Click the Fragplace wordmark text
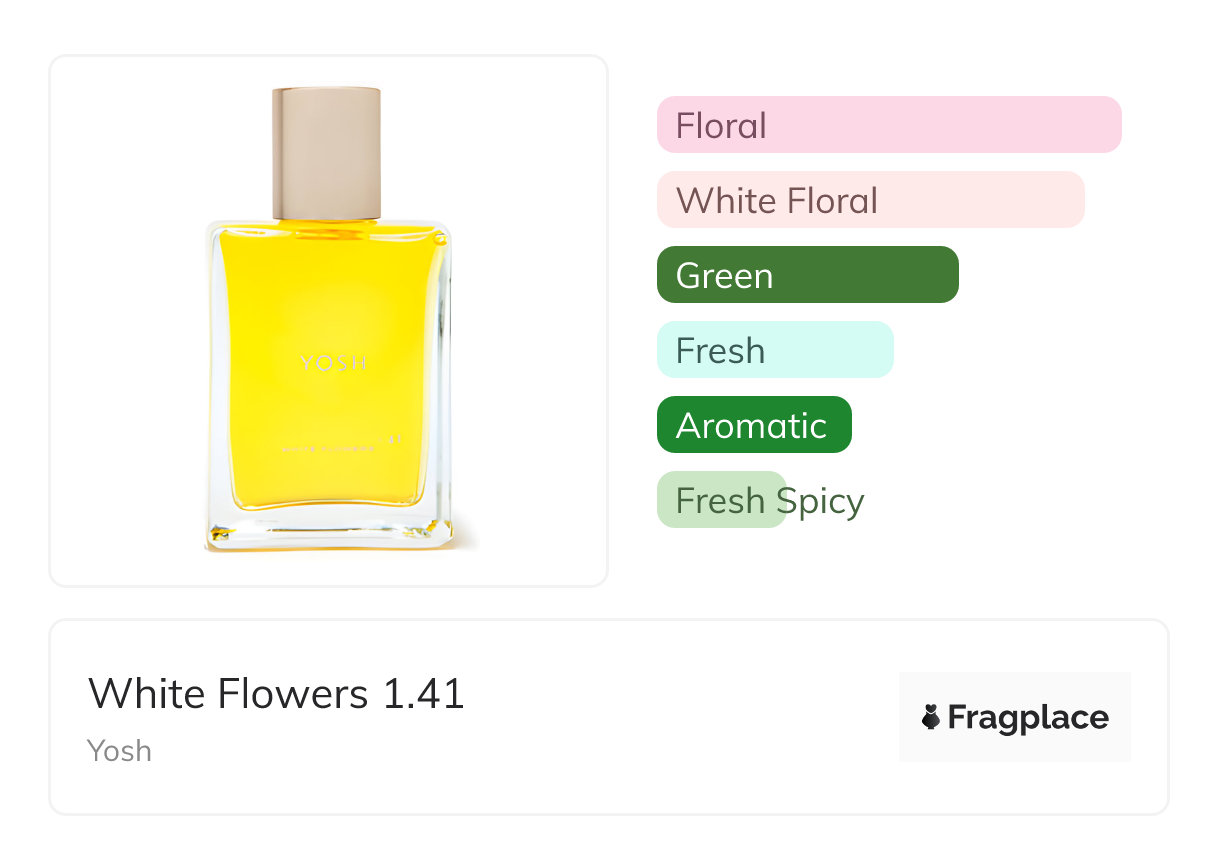This screenshot has height=864, width=1218. (x=1028, y=718)
